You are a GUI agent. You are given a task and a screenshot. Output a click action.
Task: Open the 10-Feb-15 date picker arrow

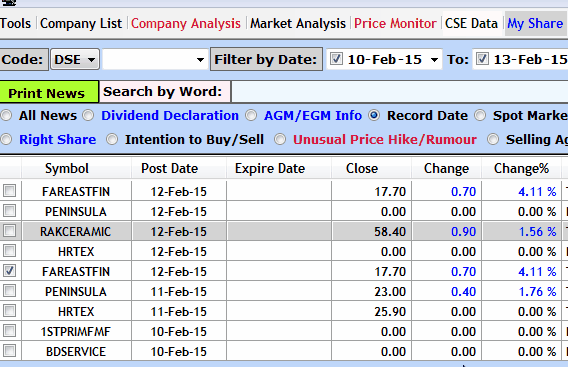tap(434, 59)
